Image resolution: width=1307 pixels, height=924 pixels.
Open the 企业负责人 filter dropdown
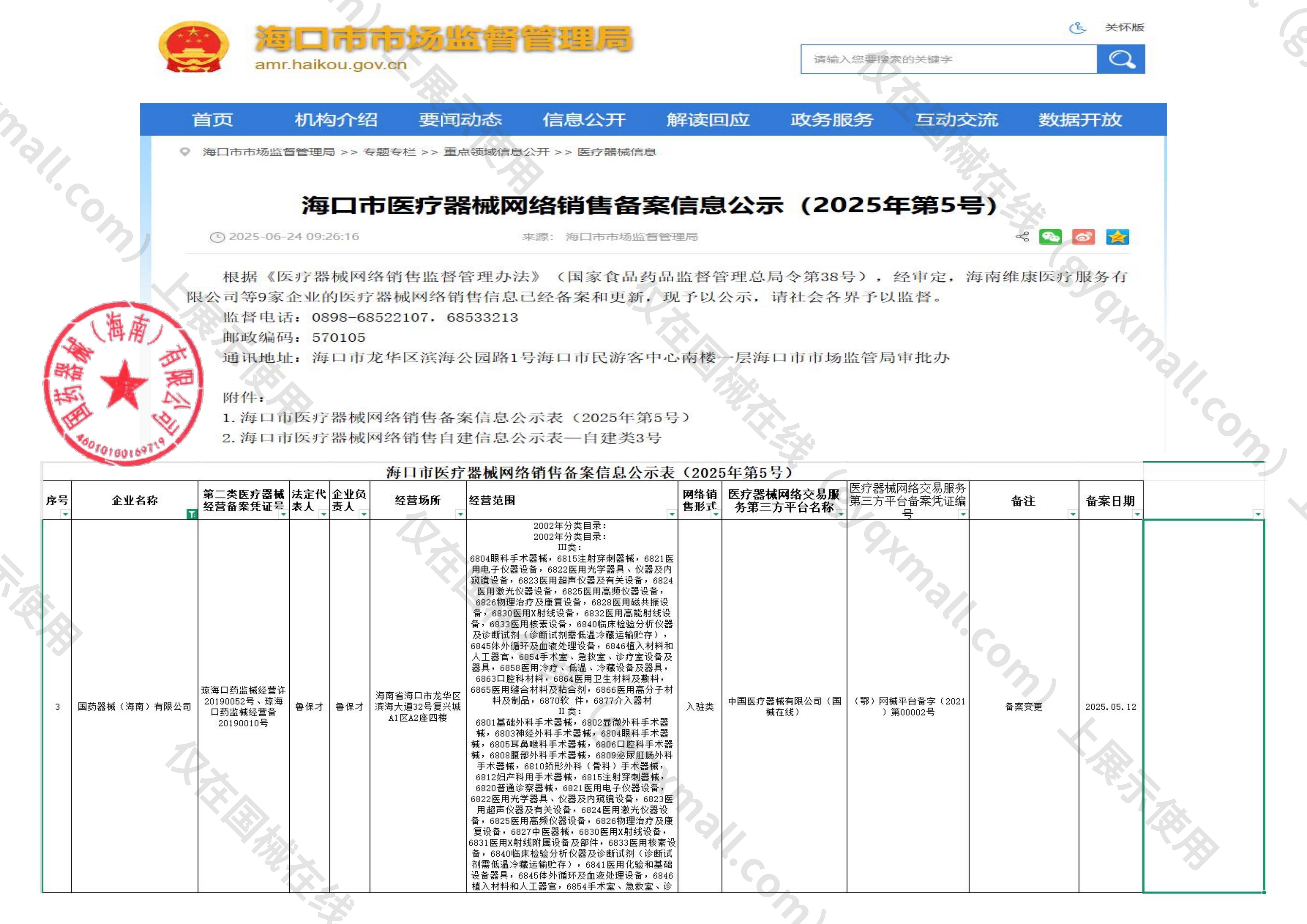coord(364,514)
